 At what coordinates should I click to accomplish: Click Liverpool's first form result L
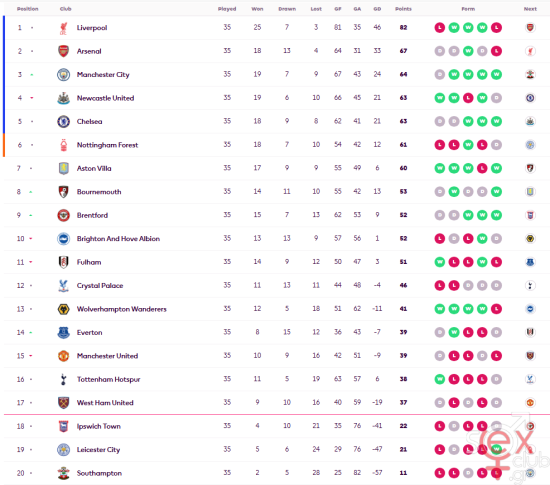tap(440, 28)
